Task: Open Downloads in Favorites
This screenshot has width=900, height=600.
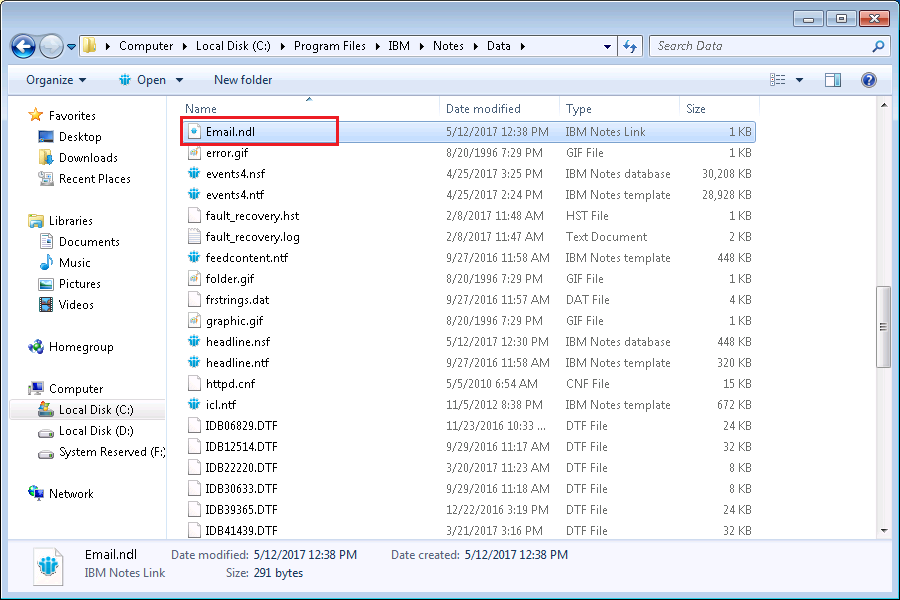Action: 88,158
